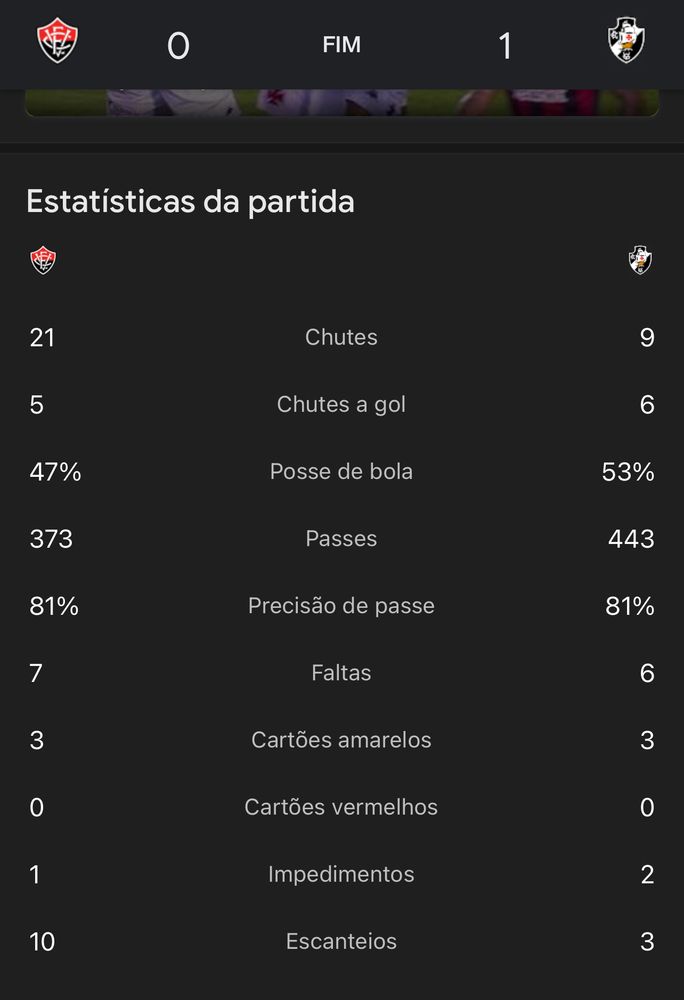The width and height of the screenshot is (684, 1000).
Task: Tap the Vitória crest in score header
Action: pyautogui.click(x=57, y=41)
